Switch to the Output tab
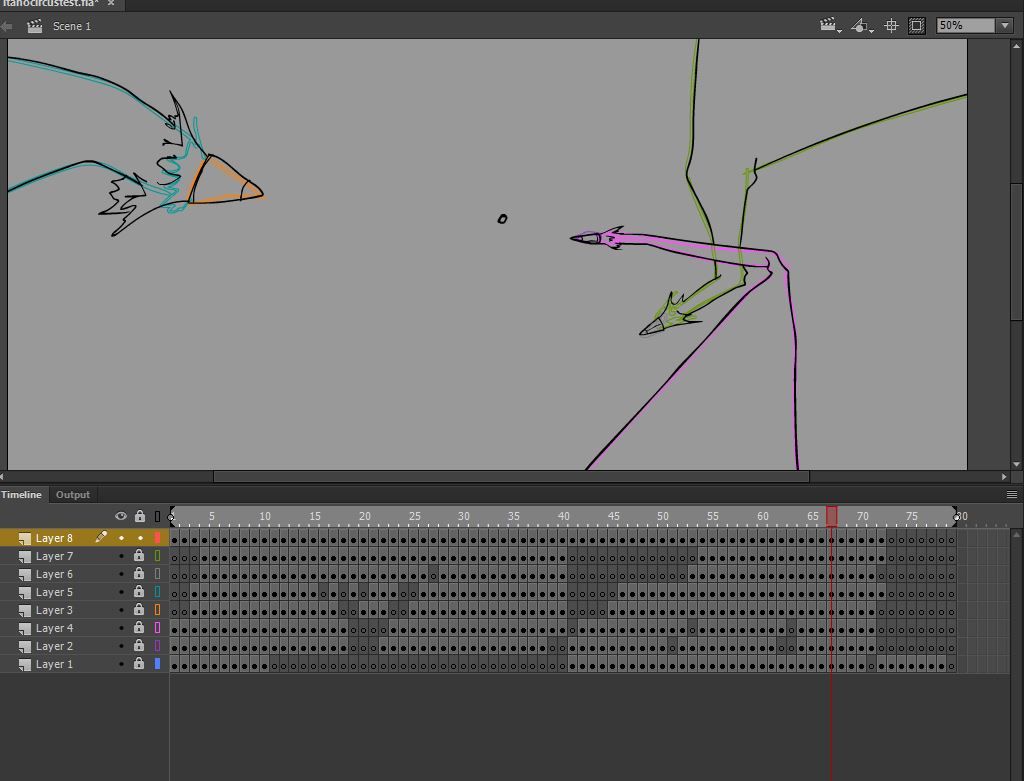 (72, 494)
